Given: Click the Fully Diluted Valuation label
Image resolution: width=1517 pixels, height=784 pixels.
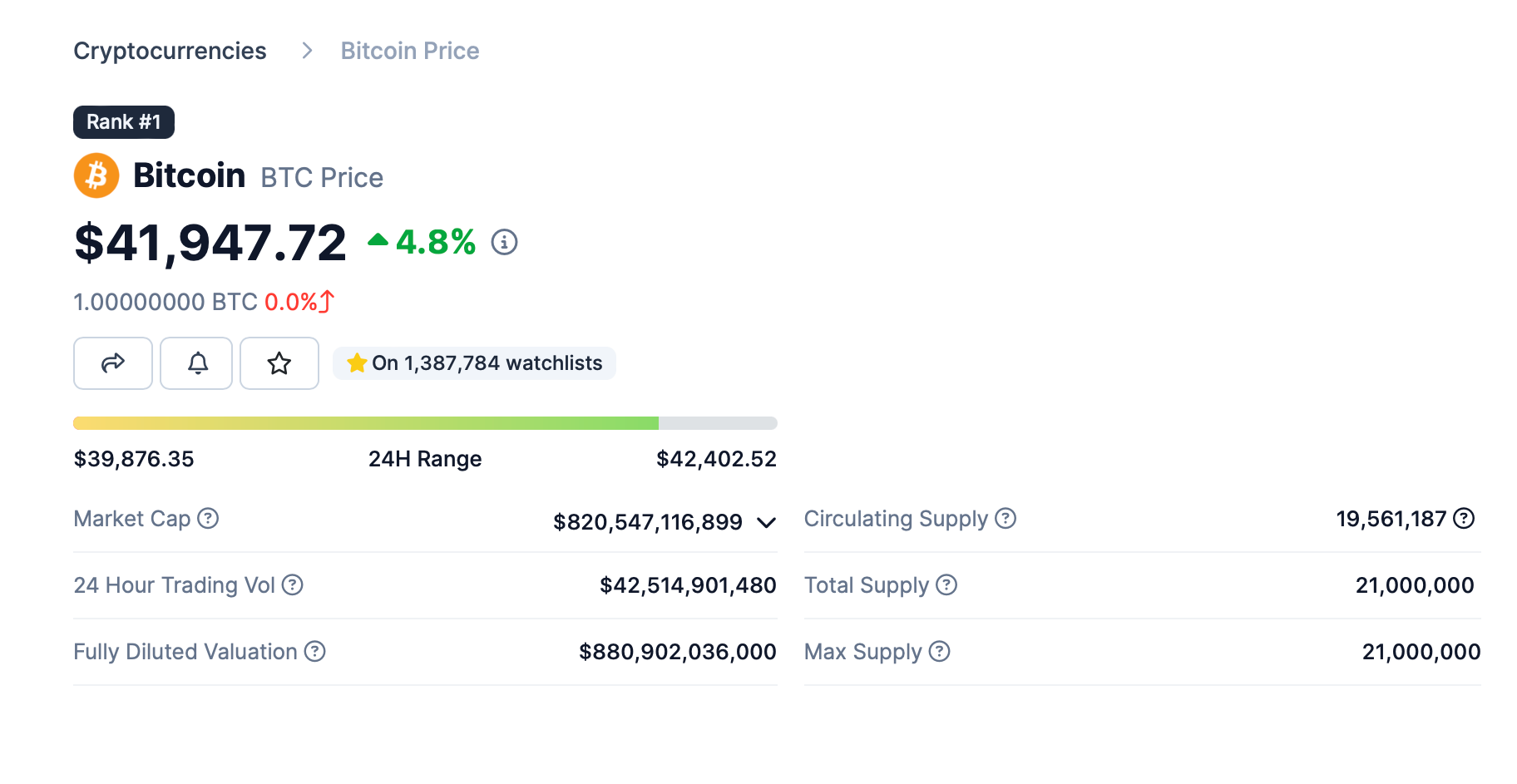Looking at the screenshot, I should pos(185,652).
